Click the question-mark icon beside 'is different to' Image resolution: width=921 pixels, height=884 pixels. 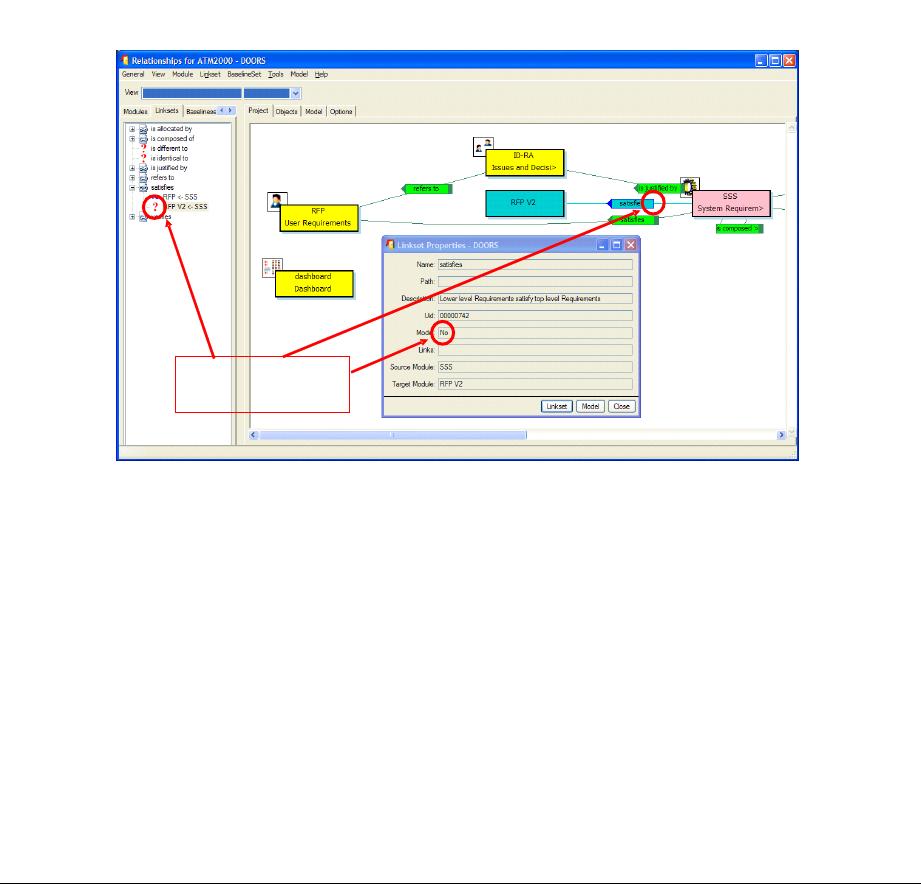(x=143, y=149)
